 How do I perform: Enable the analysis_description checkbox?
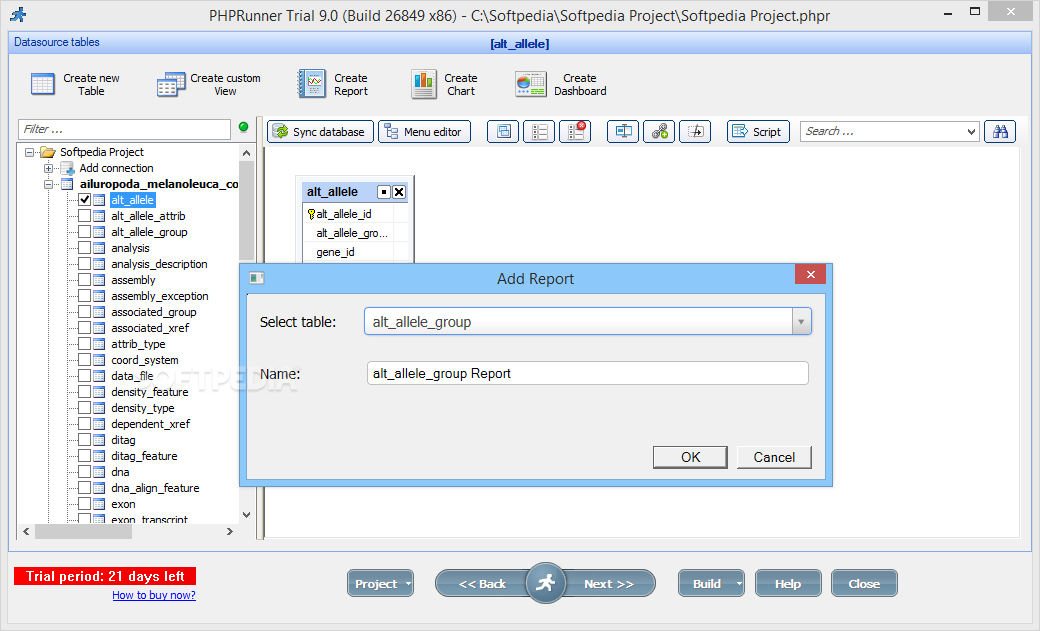pyautogui.click(x=84, y=263)
